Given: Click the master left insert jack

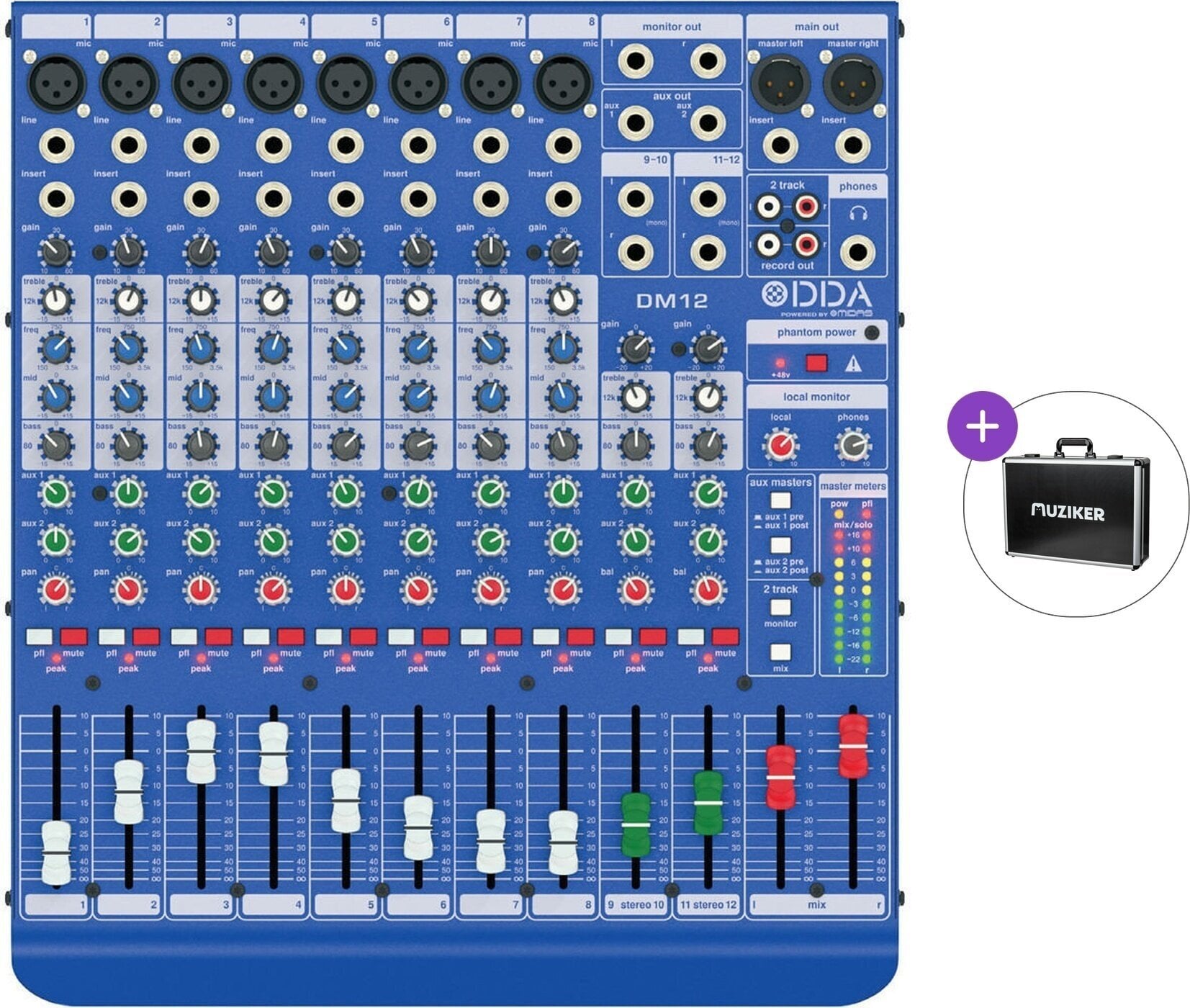Looking at the screenshot, I should point(780,146).
